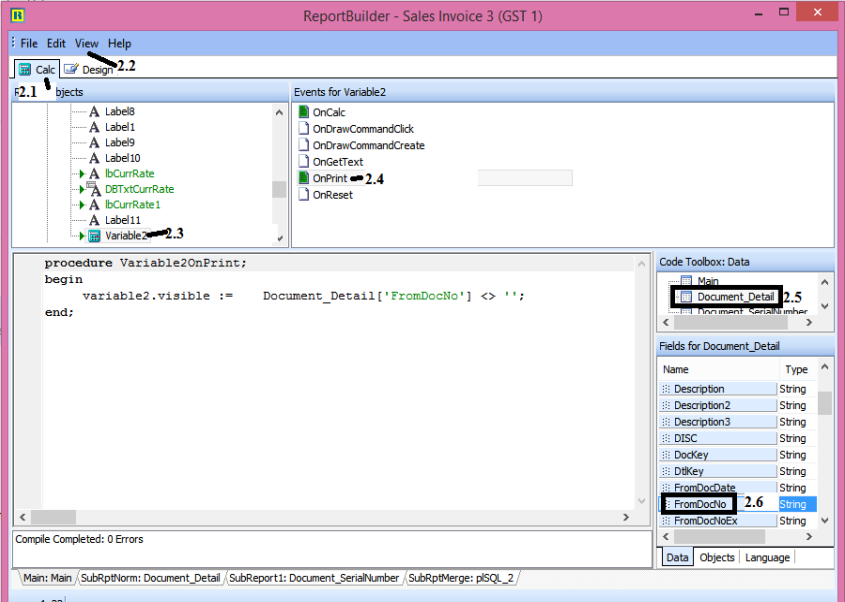Viewport: 845px width, 602px height.
Task: Select the OnGetText event
Action: [x=338, y=162]
